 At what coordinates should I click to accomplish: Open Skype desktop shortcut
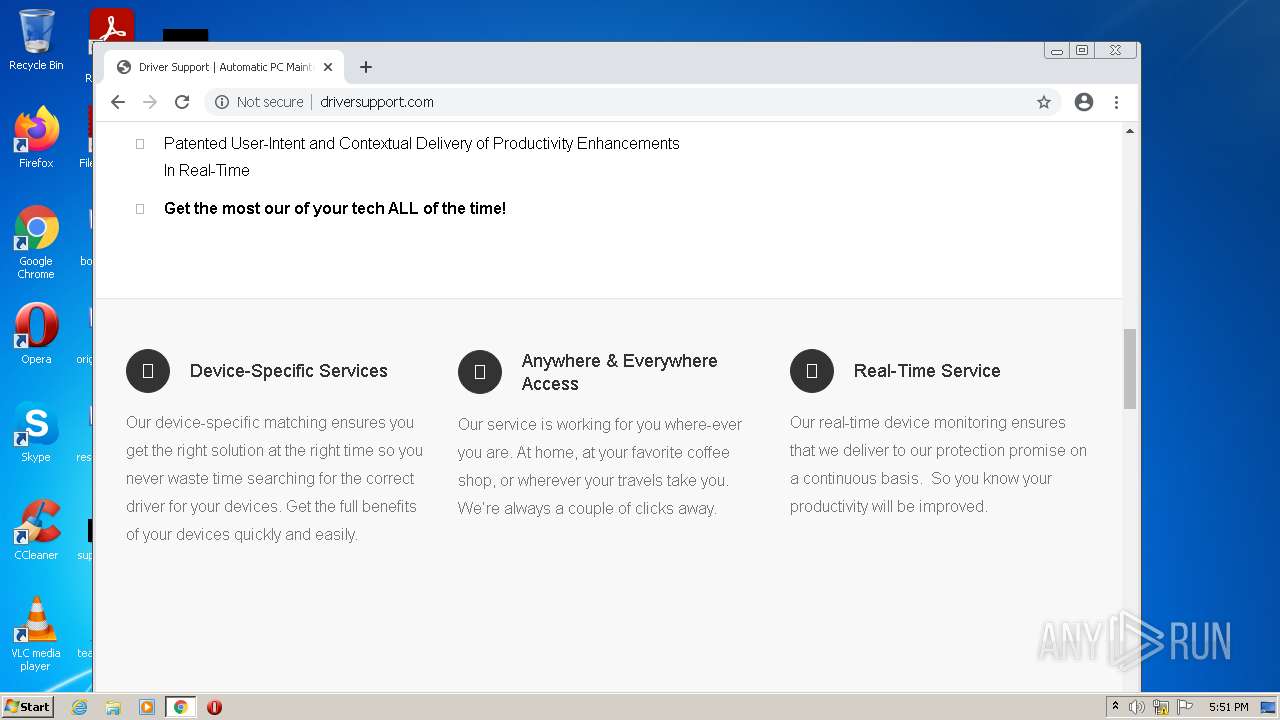click(36, 432)
